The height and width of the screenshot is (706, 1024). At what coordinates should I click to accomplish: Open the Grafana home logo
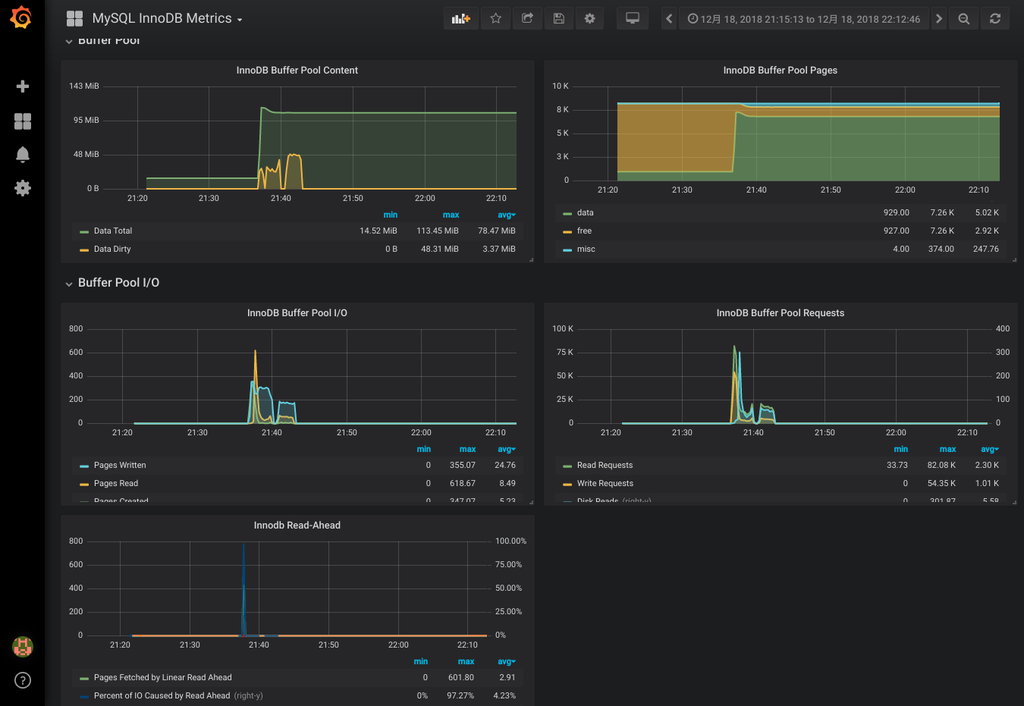point(22,18)
